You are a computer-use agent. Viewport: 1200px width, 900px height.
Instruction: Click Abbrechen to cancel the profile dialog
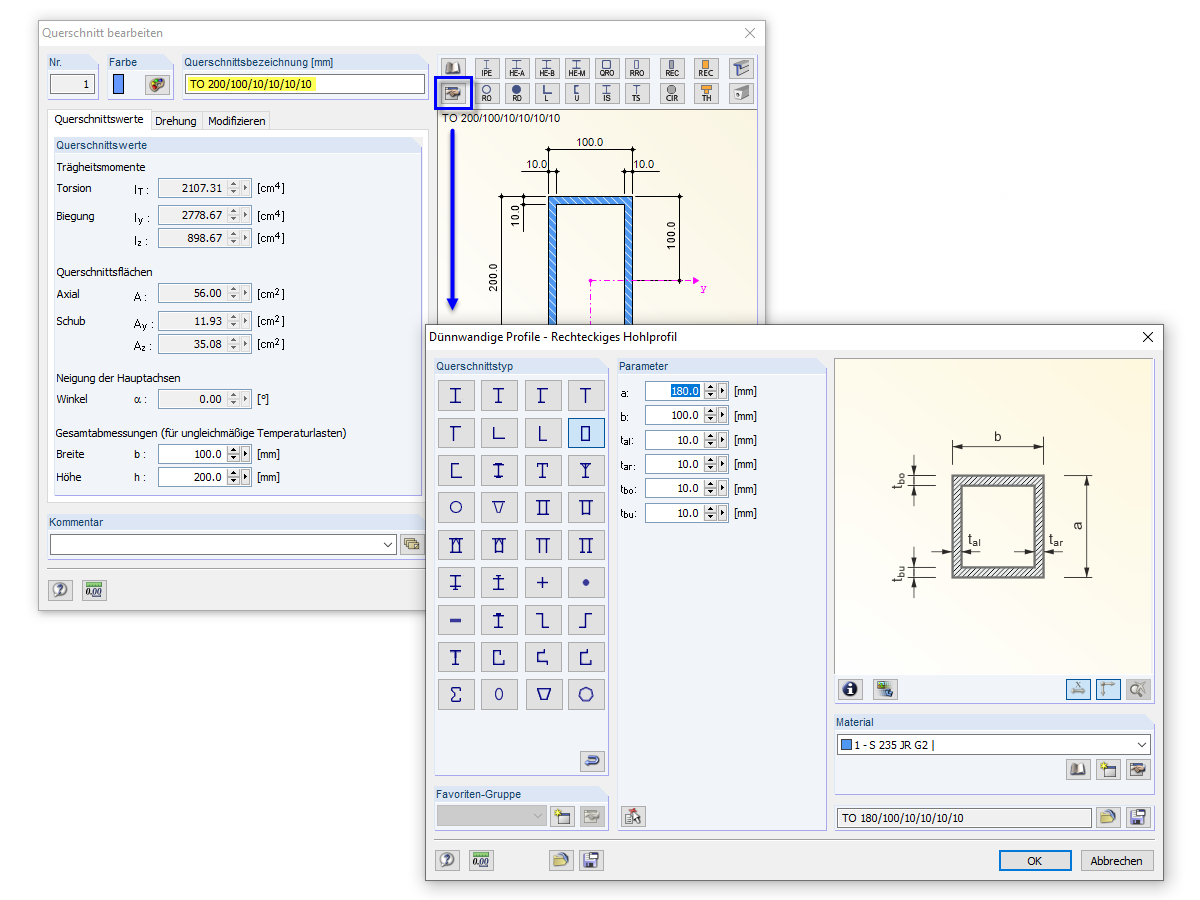(x=1116, y=860)
